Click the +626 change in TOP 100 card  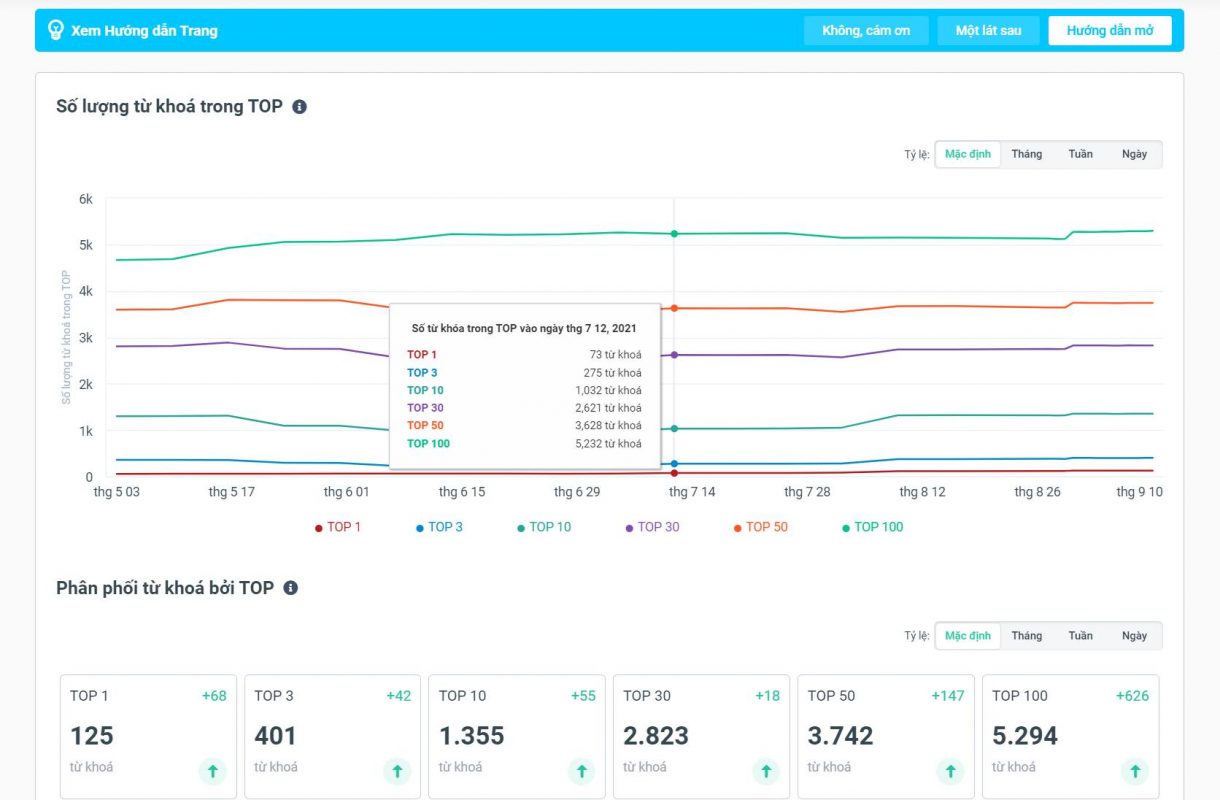[1132, 696]
